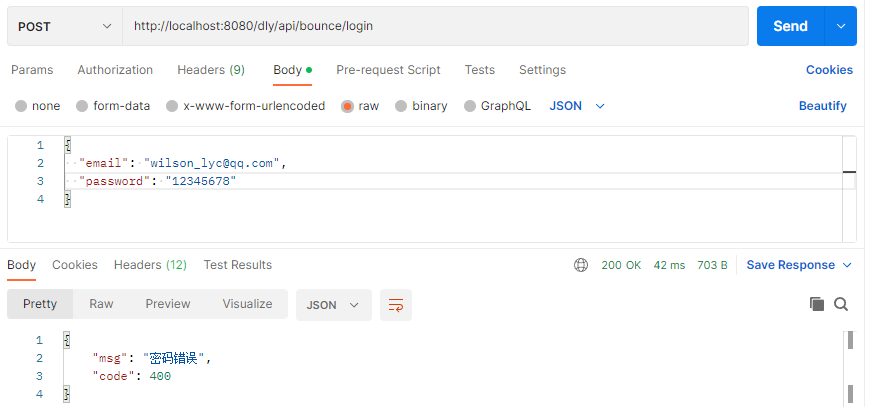Open the Pre-request Script tab
The image size is (871, 407).
pyautogui.click(x=388, y=70)
